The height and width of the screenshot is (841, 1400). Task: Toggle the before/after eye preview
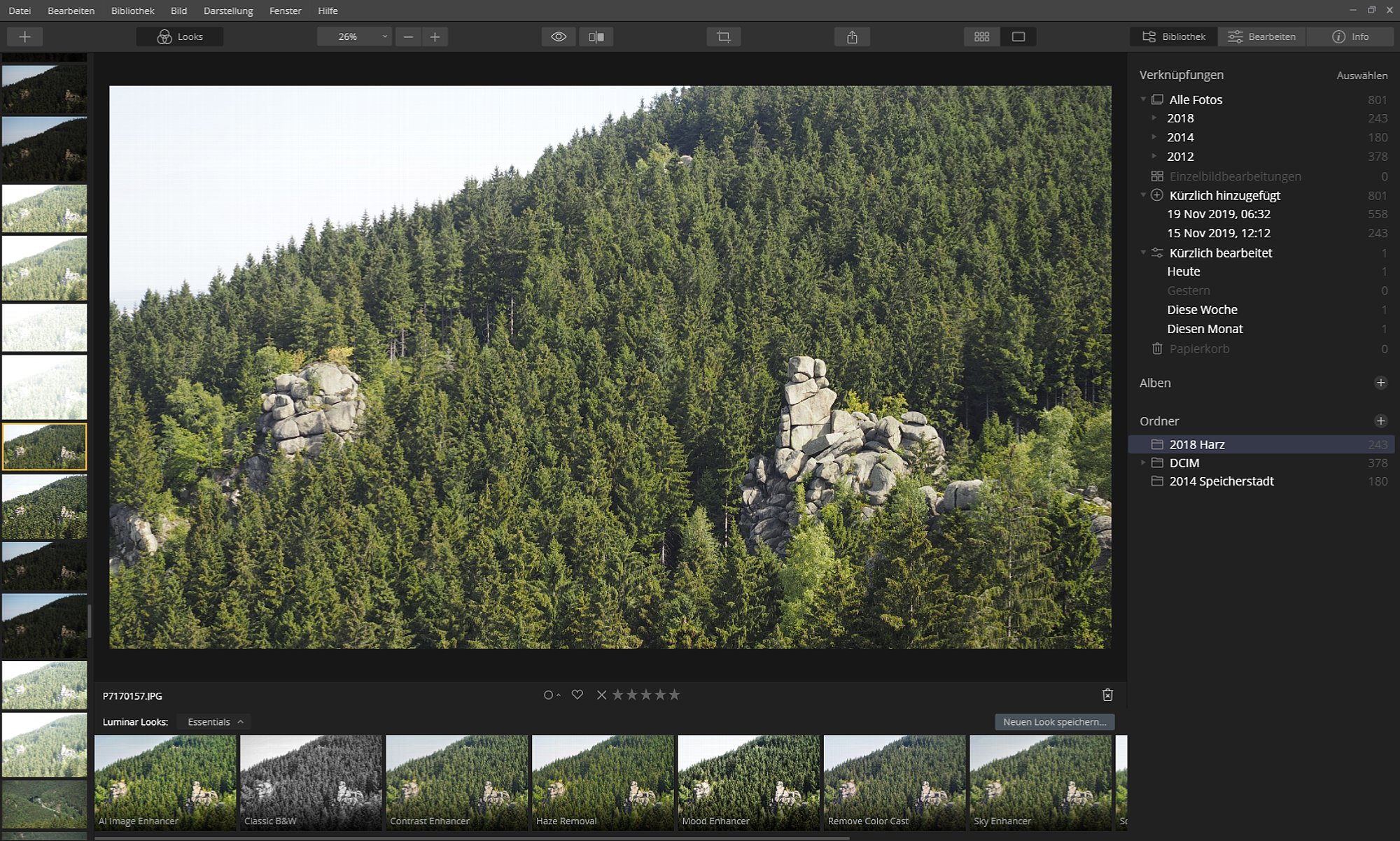coord(559,36)
